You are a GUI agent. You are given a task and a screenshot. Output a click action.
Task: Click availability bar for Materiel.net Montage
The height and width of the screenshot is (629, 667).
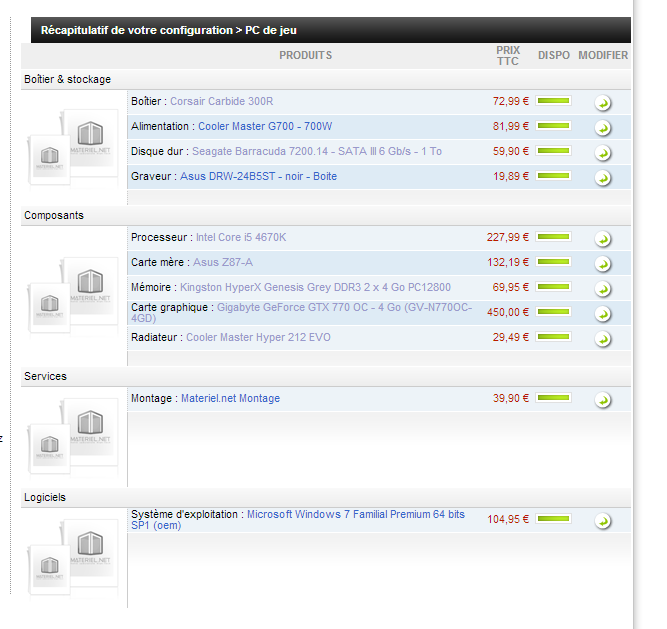click(x=553, y=398)
